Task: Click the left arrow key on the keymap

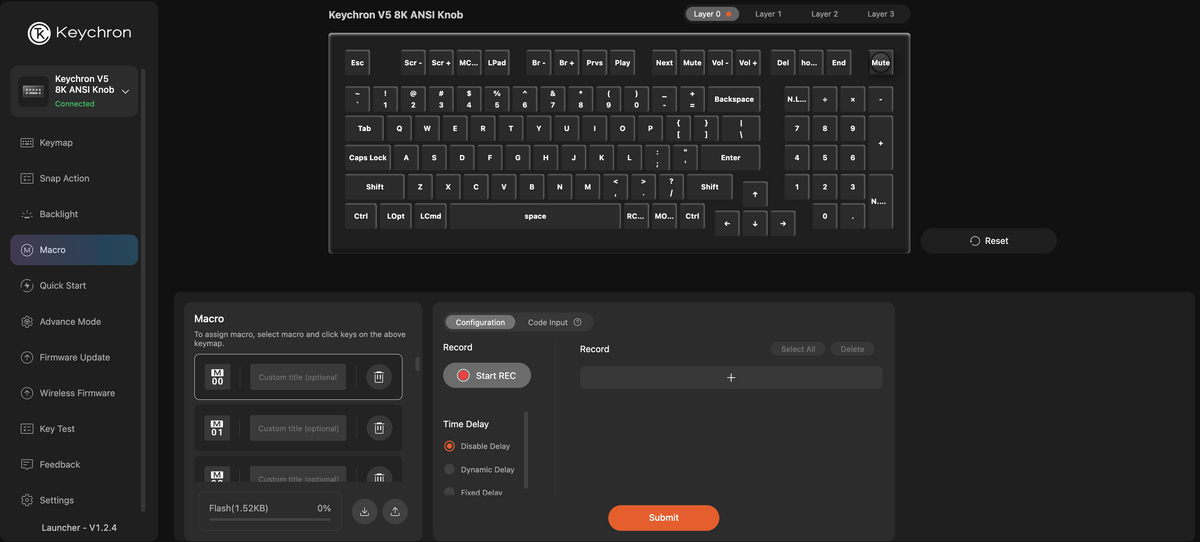Action: (727, 223)
